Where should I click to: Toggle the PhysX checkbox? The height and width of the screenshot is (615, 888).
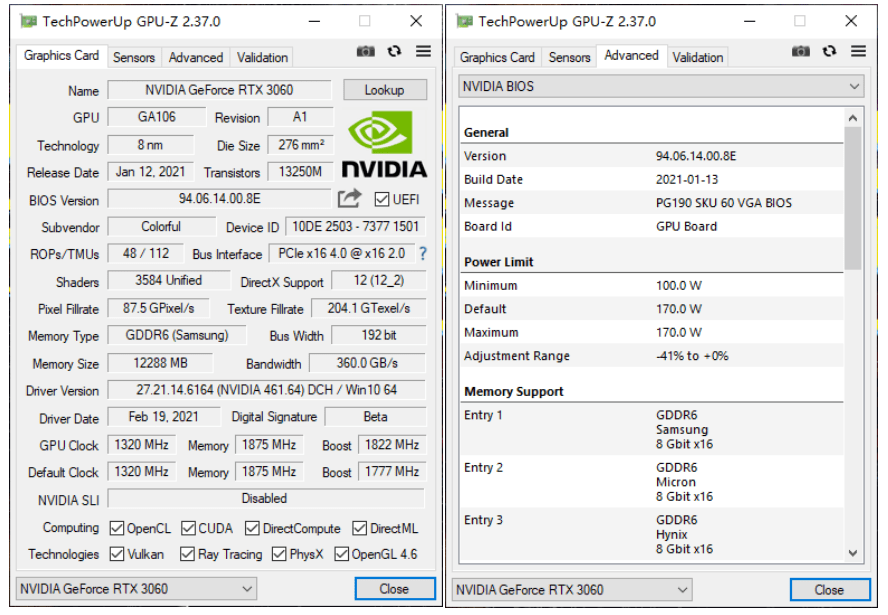(x=279, y=554)
